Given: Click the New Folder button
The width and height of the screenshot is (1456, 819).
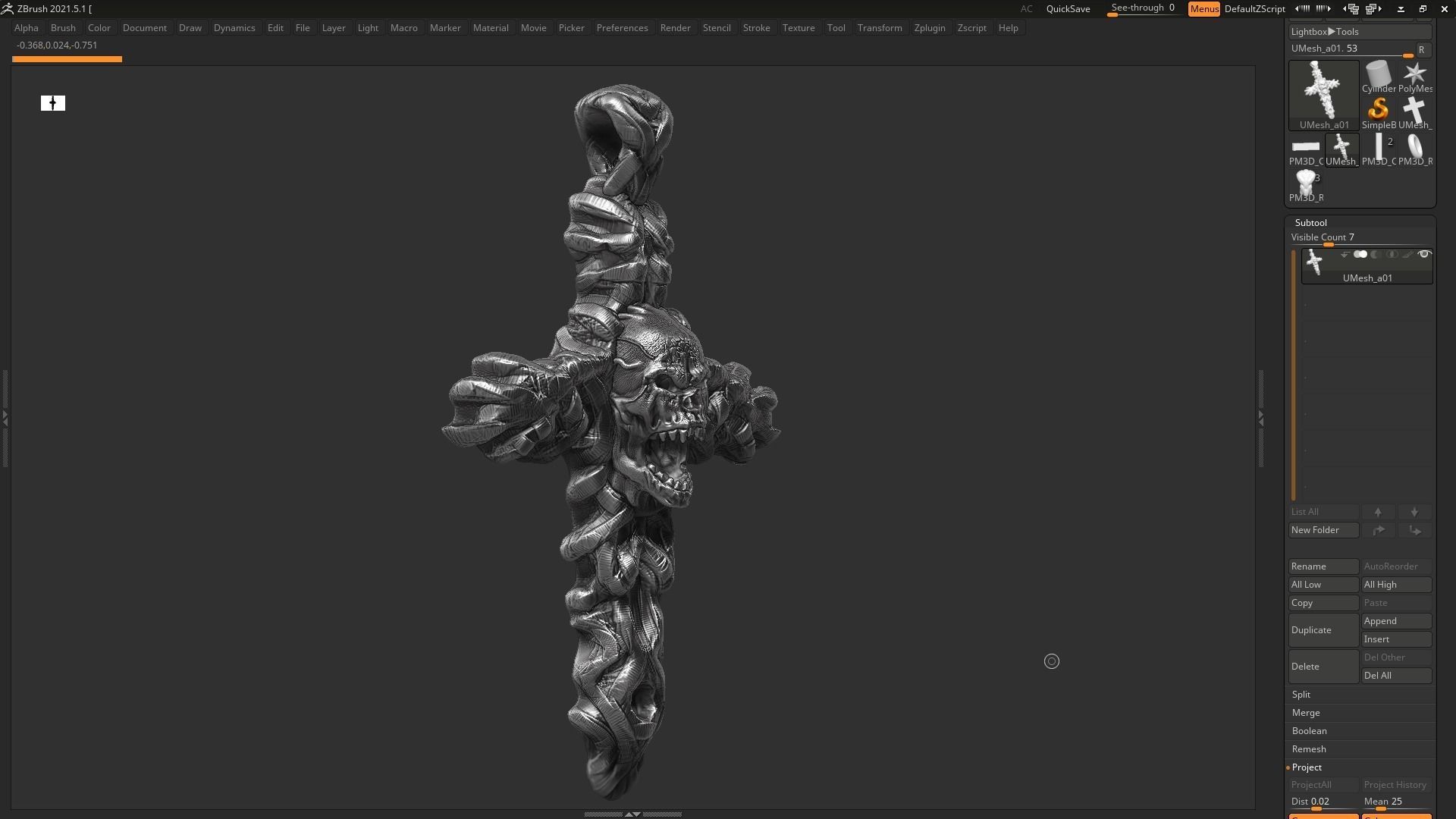Looking at the screenshot, I should 1323,530.
